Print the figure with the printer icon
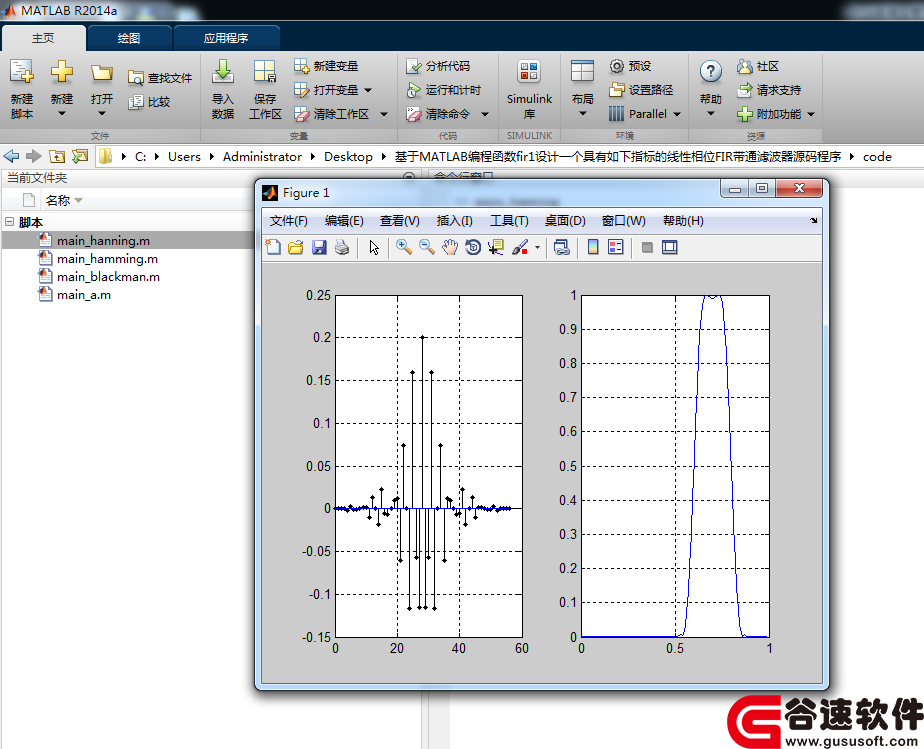The width and height of the screenshot is (924, 749). tap(342, 248)
